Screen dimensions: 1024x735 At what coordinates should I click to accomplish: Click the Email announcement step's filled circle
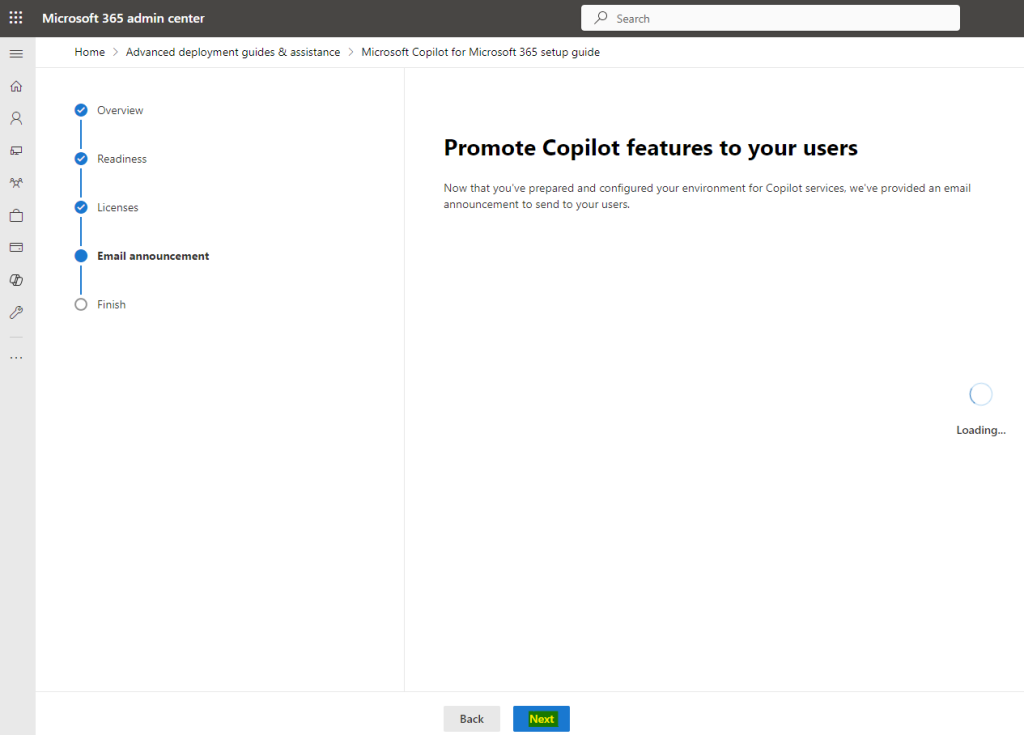pyautogui.click(x=81, y=256)
